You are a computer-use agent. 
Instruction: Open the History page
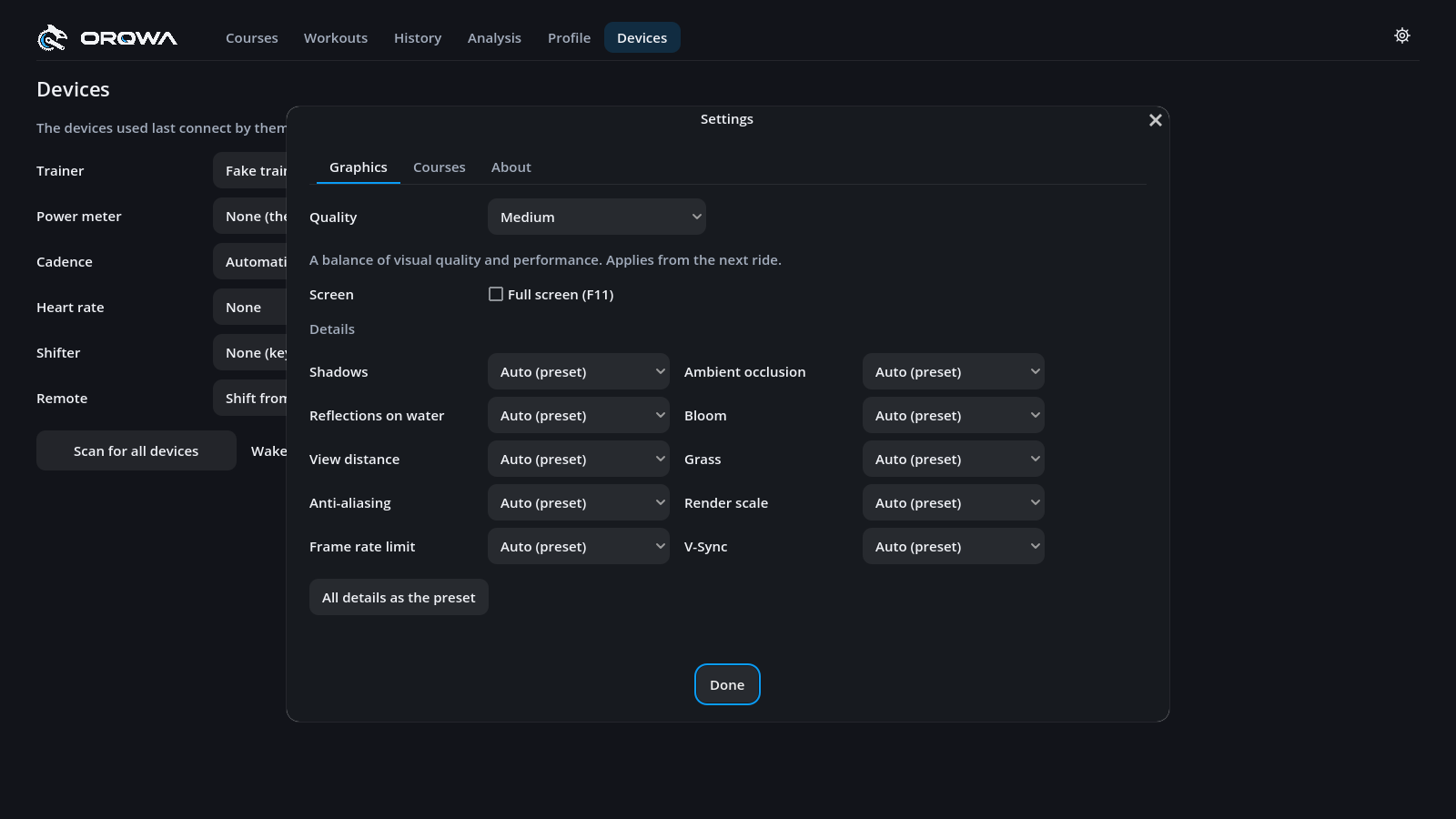[x=418, y=37]
